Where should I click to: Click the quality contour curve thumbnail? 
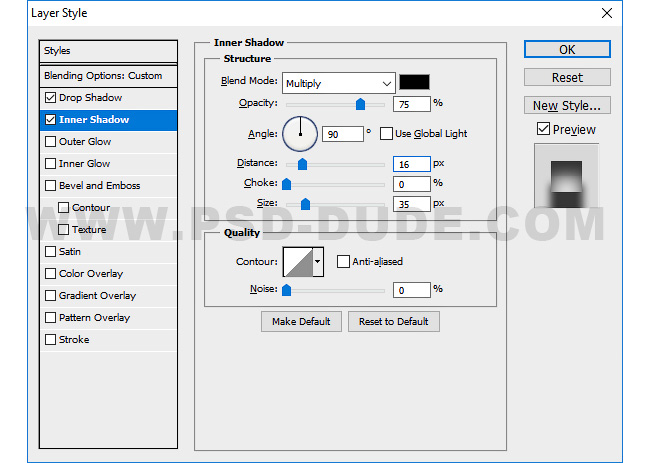click(x=298, y=262)
